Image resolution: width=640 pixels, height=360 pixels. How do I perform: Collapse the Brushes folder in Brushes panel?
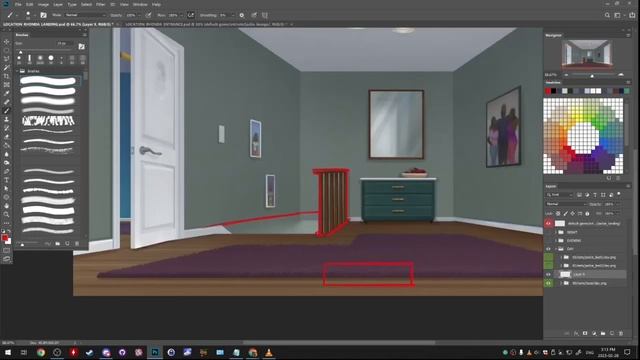pos(18,71)
